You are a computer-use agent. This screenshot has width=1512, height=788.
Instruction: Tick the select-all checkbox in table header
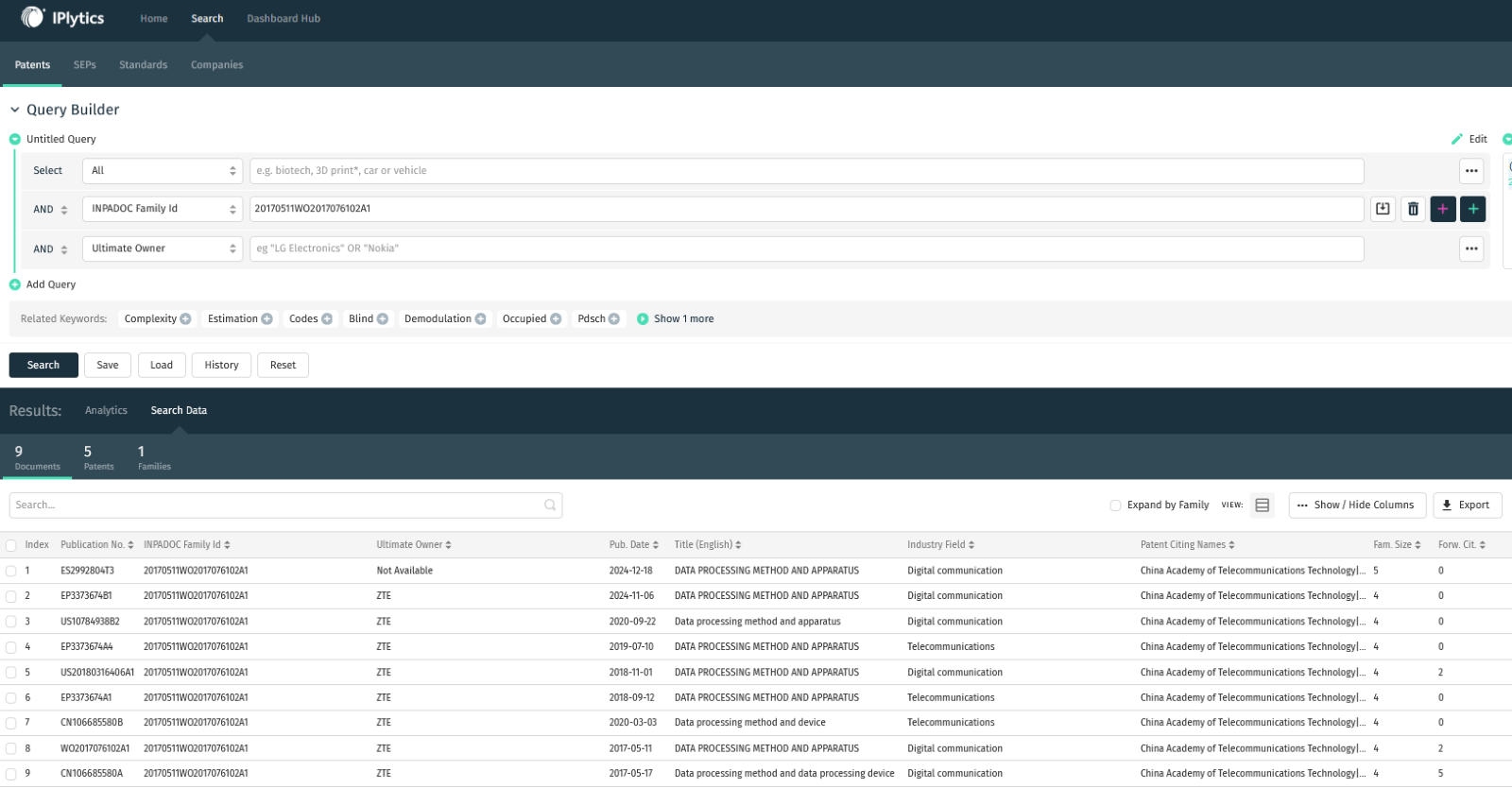[11, 545]
